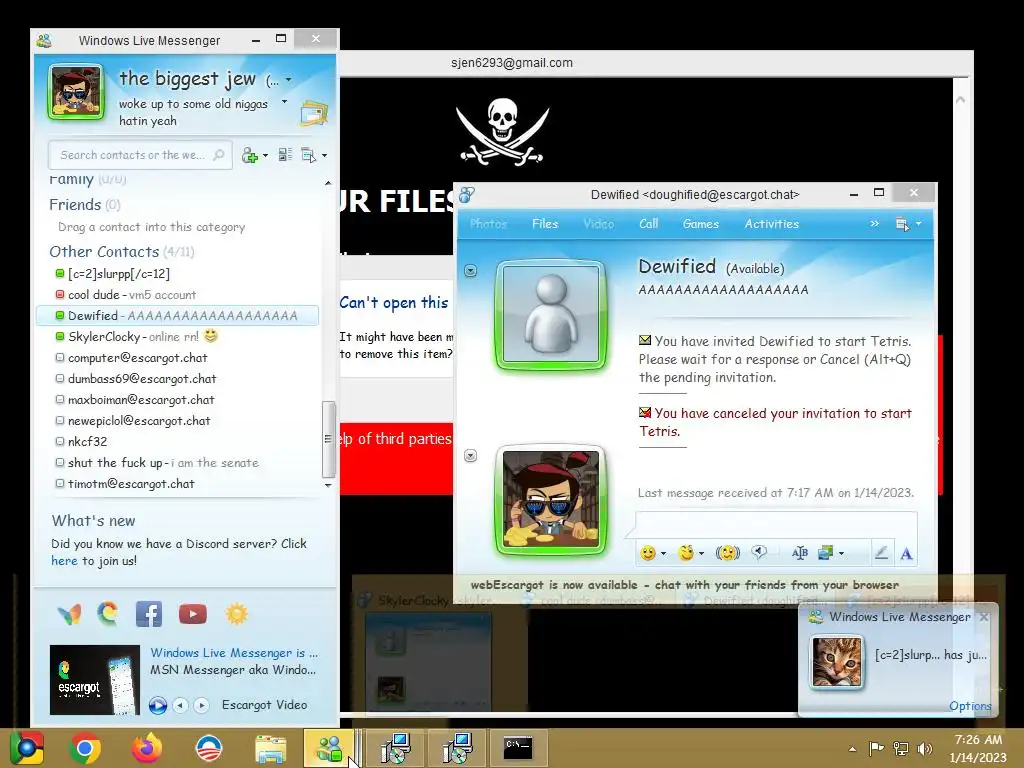
Task: Click the change contact list layout icon
Action: pos(285,155)
